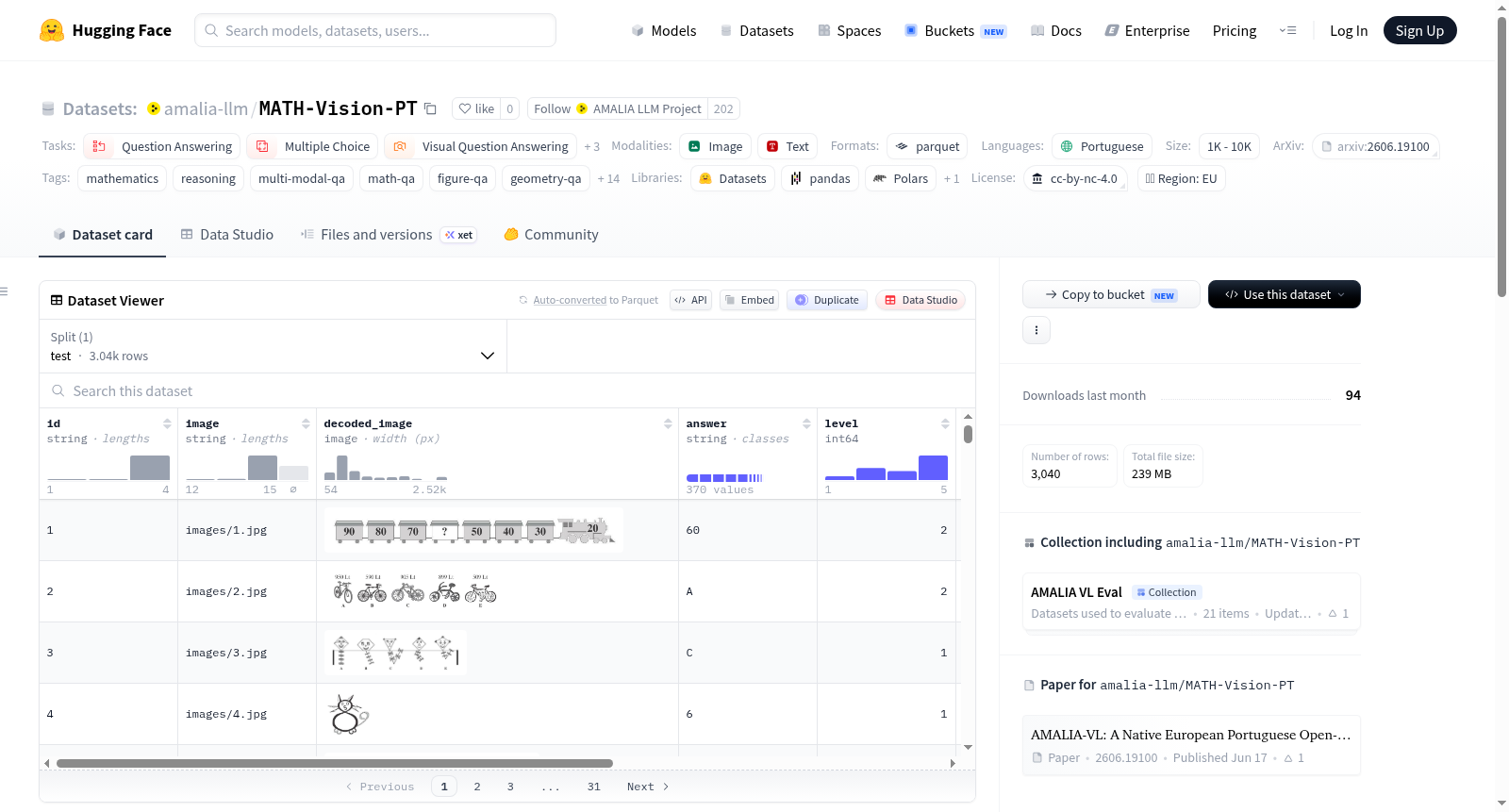Open Docs in the navbar
This screenshot has width=1509, height=812.
pyautogui.click(x=1056, y=30)
